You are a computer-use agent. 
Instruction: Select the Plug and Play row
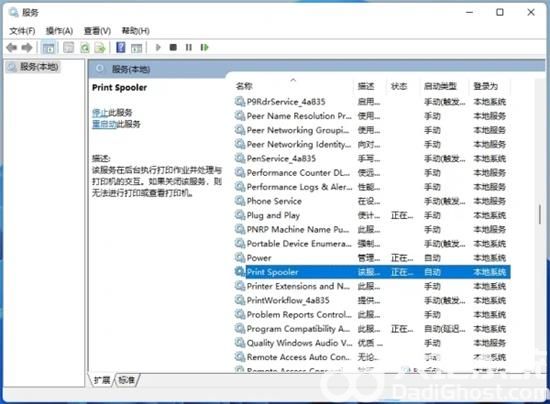[372, 215]
